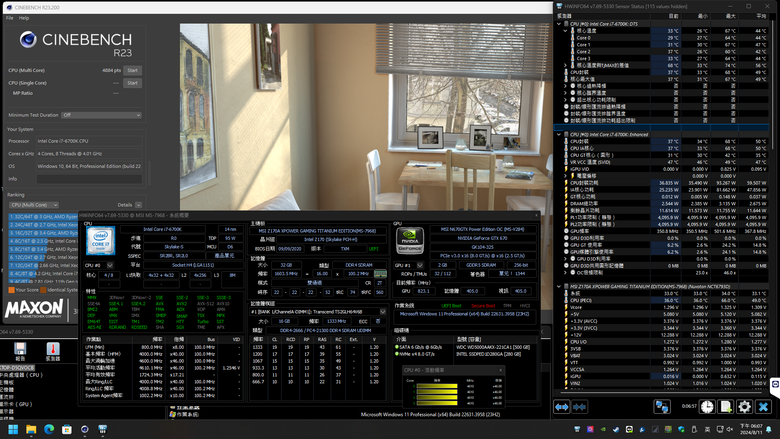Collapse the CPU [#0] i7-6700K Enhanced sensor group
Viewport: 780px width, 439px height.
pyautogui.click(x=559, y=134)
